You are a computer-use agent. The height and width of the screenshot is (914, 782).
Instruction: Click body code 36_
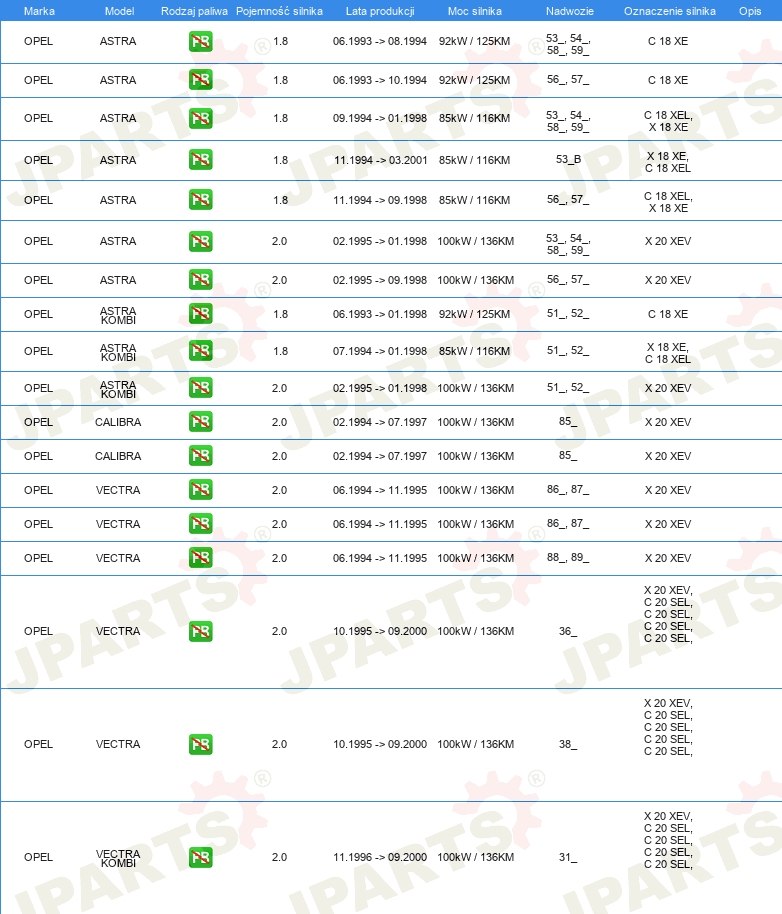click(x=568, y=631)
